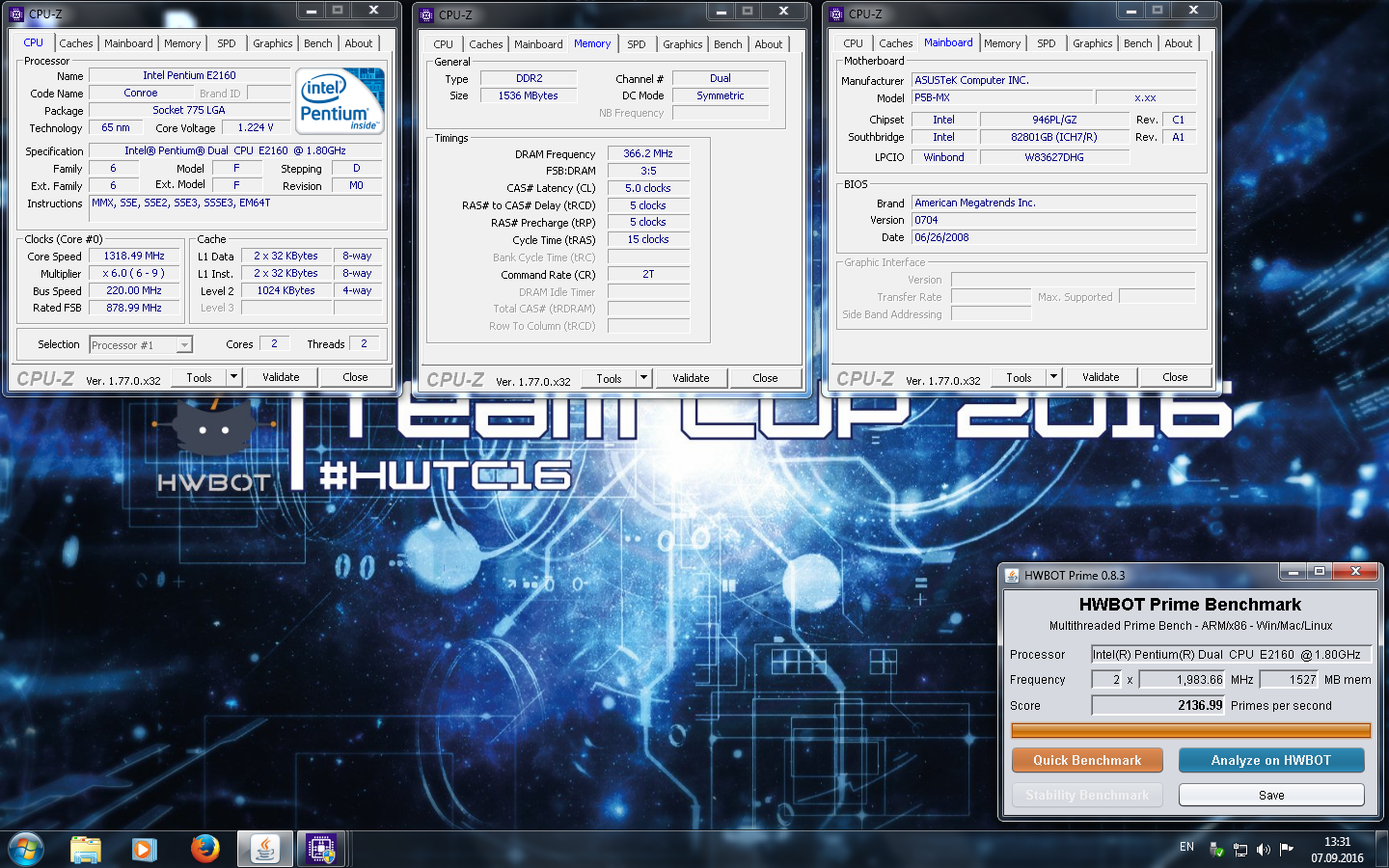Expand Tools dropdown arrow in Mainboard window

coord(1053,377)
